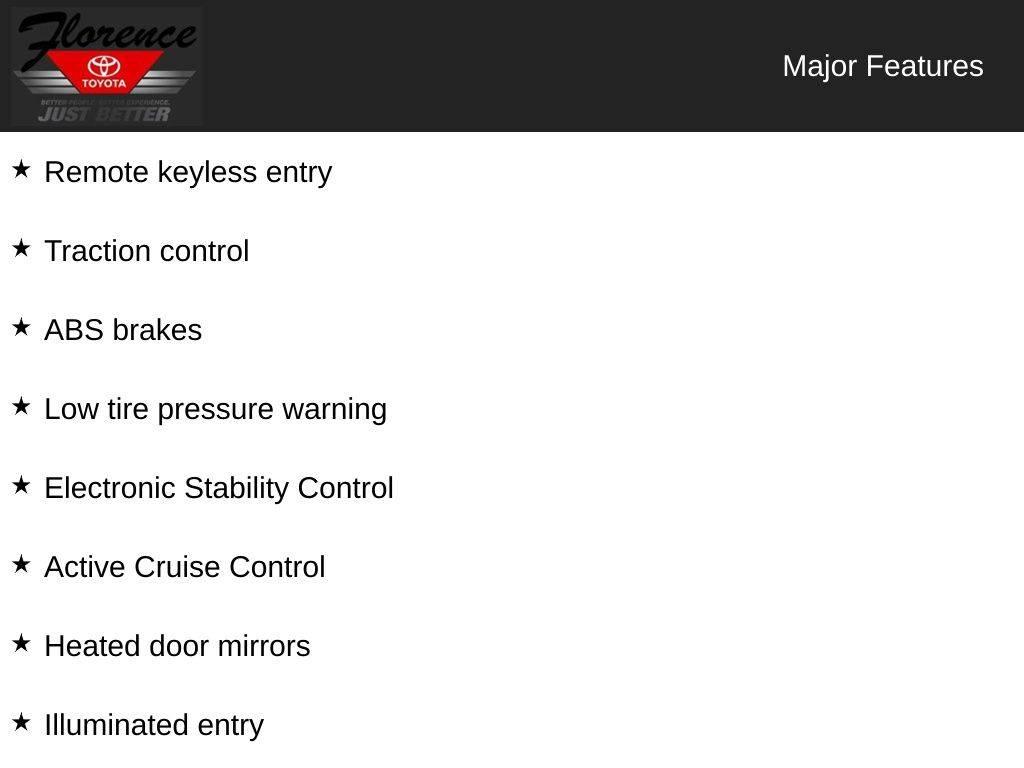Click the Just Better tagline in the logo
The image size is (1024, 768).
click(104, 114)
